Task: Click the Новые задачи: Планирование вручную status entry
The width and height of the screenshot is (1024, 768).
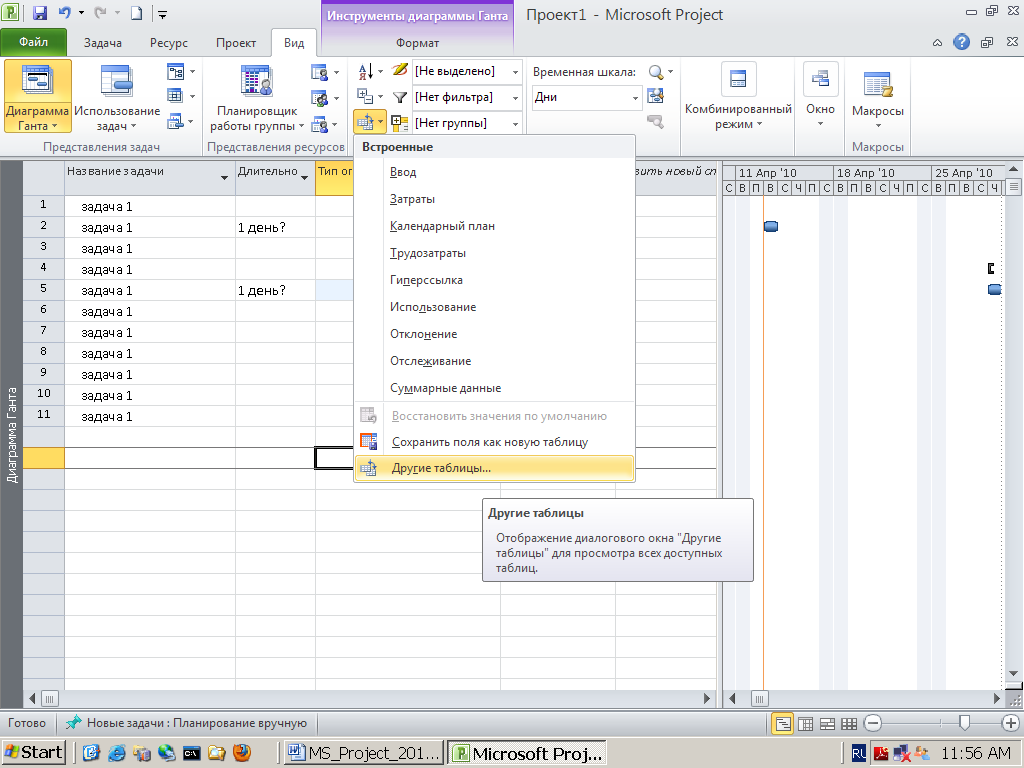Action: click(188, 723)
